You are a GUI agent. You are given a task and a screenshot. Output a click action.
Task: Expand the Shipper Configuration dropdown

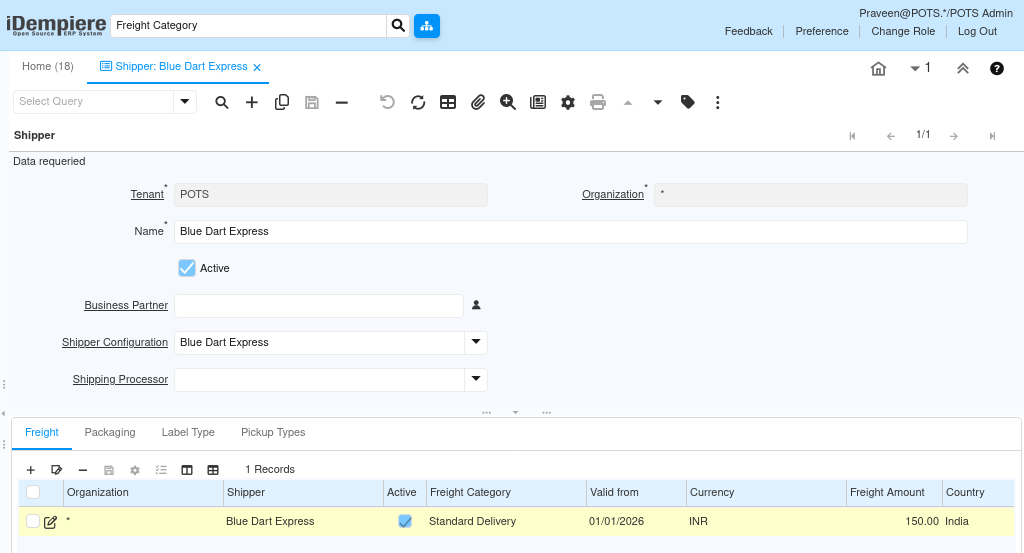tap(476, 342)
